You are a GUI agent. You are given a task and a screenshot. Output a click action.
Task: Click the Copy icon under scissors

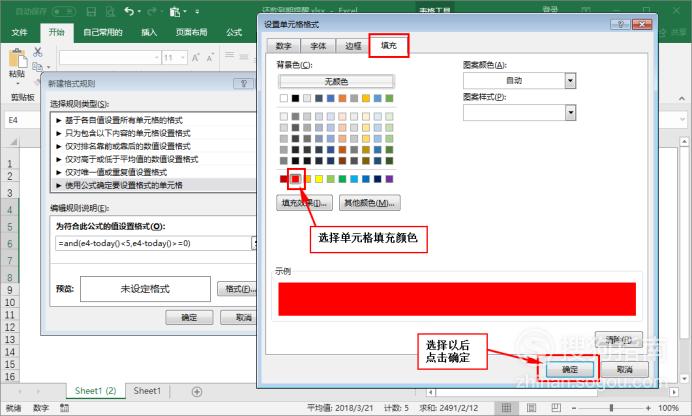pos(38,67)
